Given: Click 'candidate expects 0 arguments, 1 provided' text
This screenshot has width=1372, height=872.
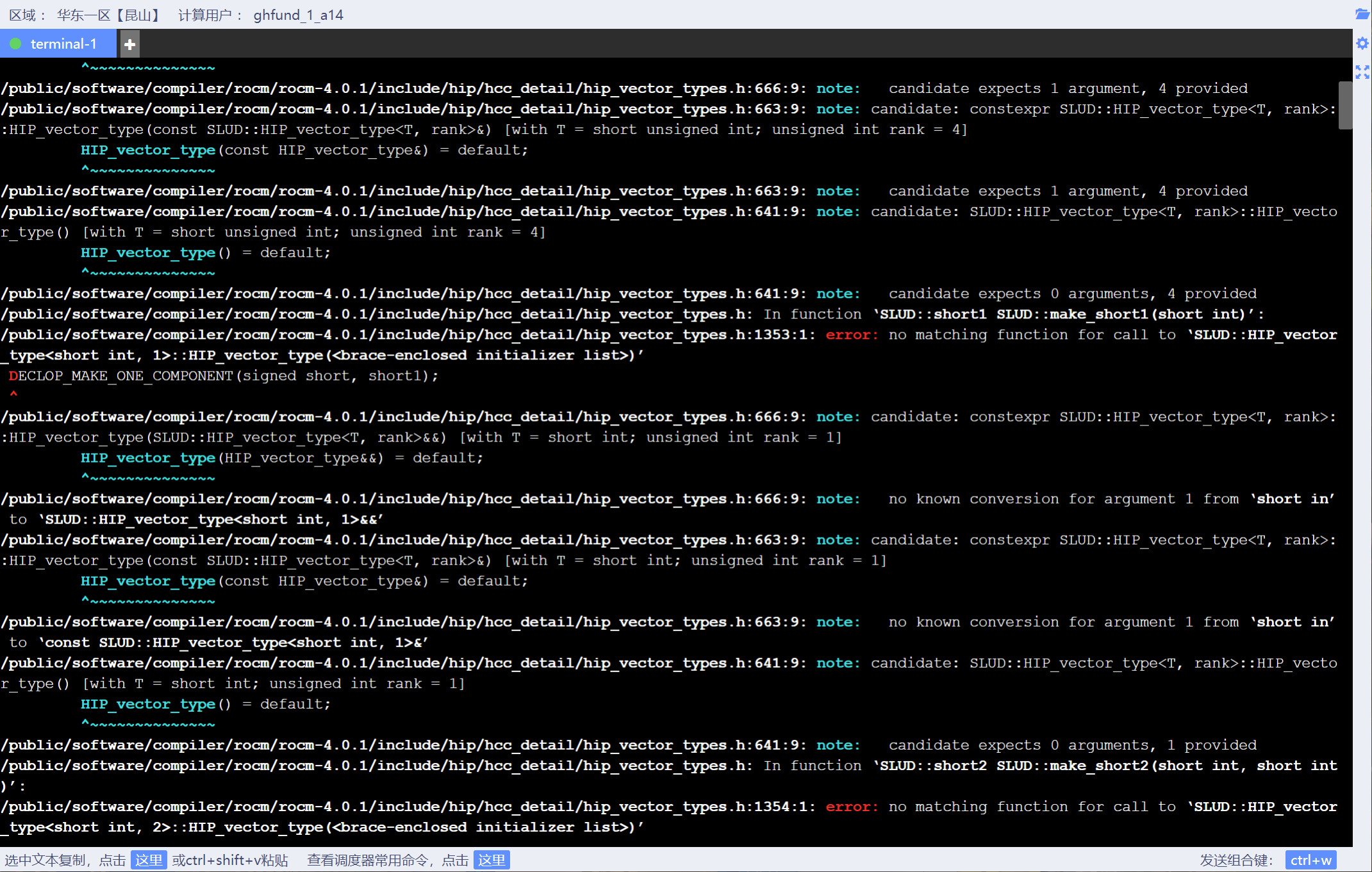Looking at the screenshot, I should pos(1073,745).
